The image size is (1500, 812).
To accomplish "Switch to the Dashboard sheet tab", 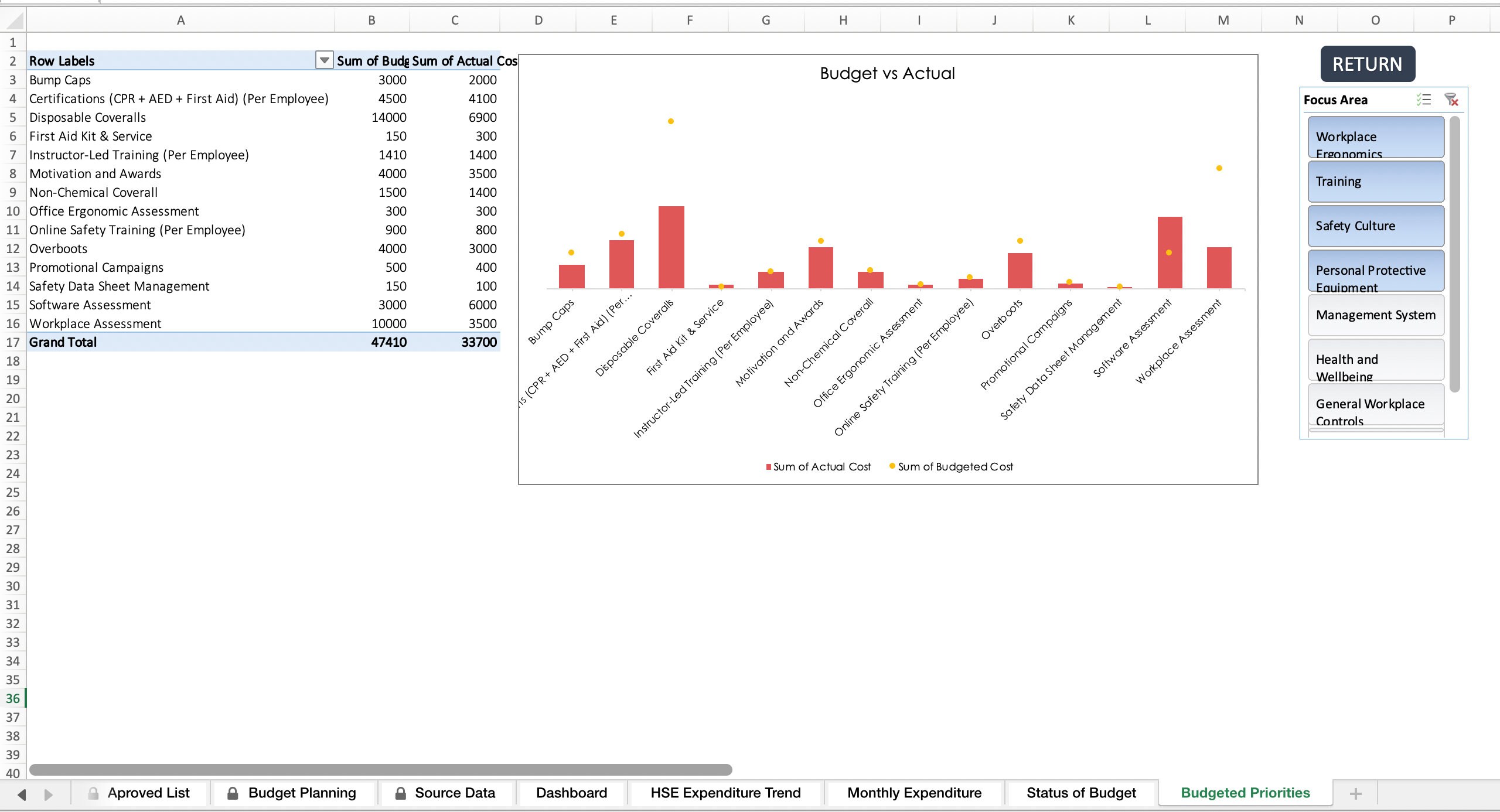I will pos(571,793).
